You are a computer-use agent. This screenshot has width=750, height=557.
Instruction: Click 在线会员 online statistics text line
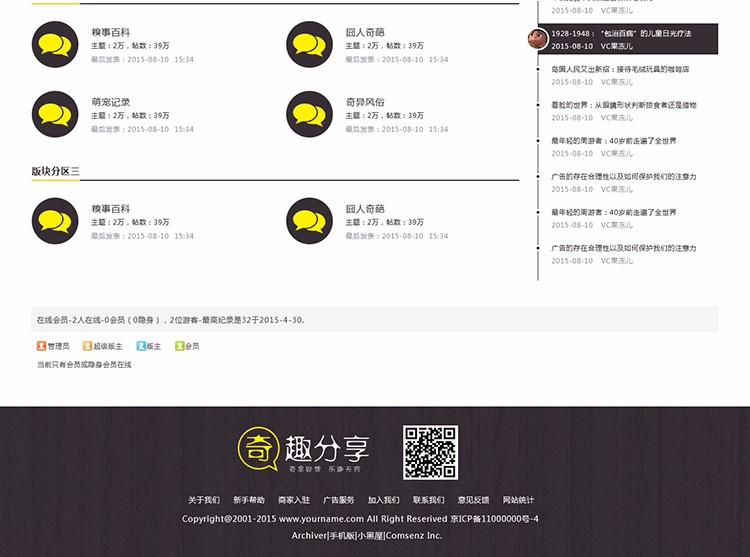tap(171, 320)
